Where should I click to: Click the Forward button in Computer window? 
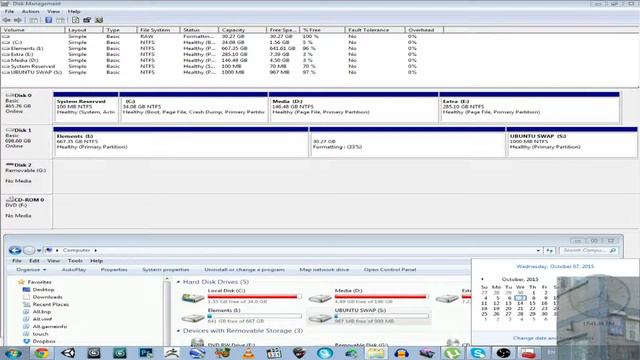[29, 250]
